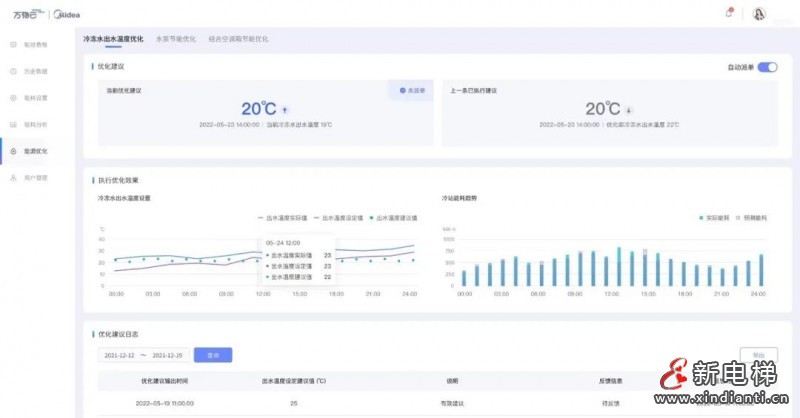Image resolution: width=800 pixels, height=418 pixels.
Task: Click the 能耗设置 settings icon in sidebar
Action: pyautogui.click(x=13, y=98)
